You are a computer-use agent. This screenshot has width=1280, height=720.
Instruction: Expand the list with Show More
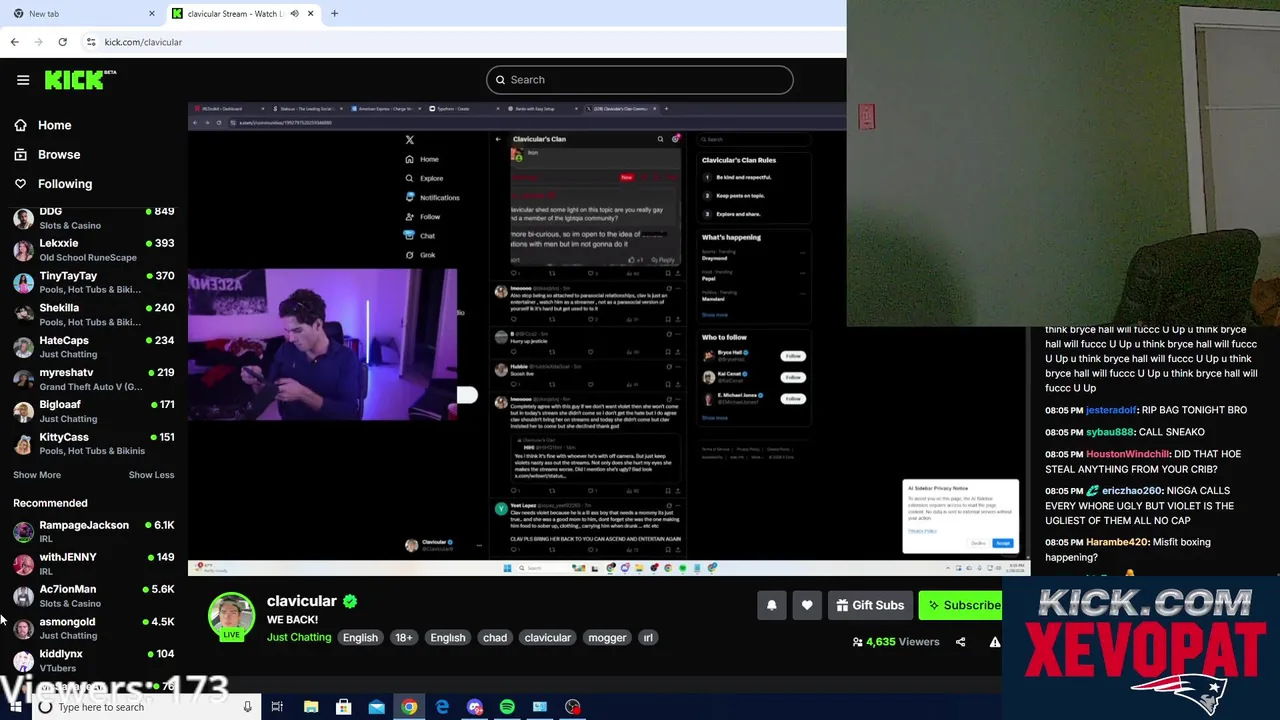pyautogui.click(x=37, y=475)
